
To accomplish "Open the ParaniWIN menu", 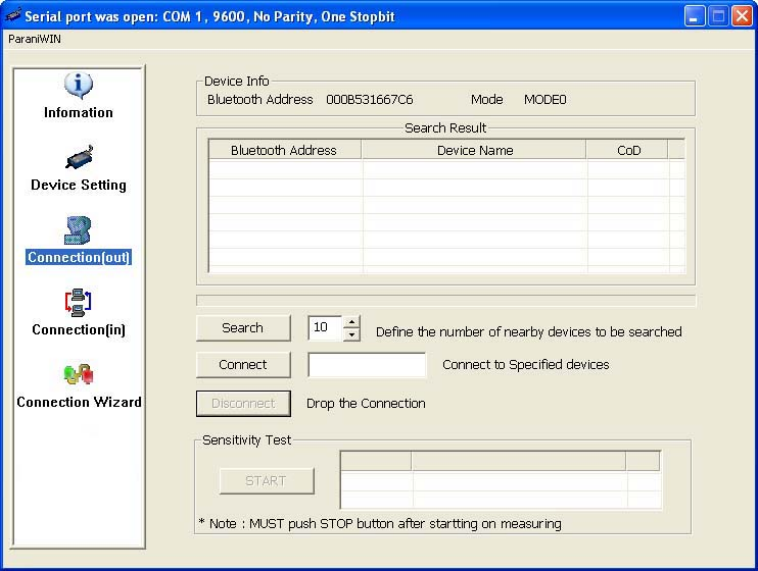I will point(34,39).
